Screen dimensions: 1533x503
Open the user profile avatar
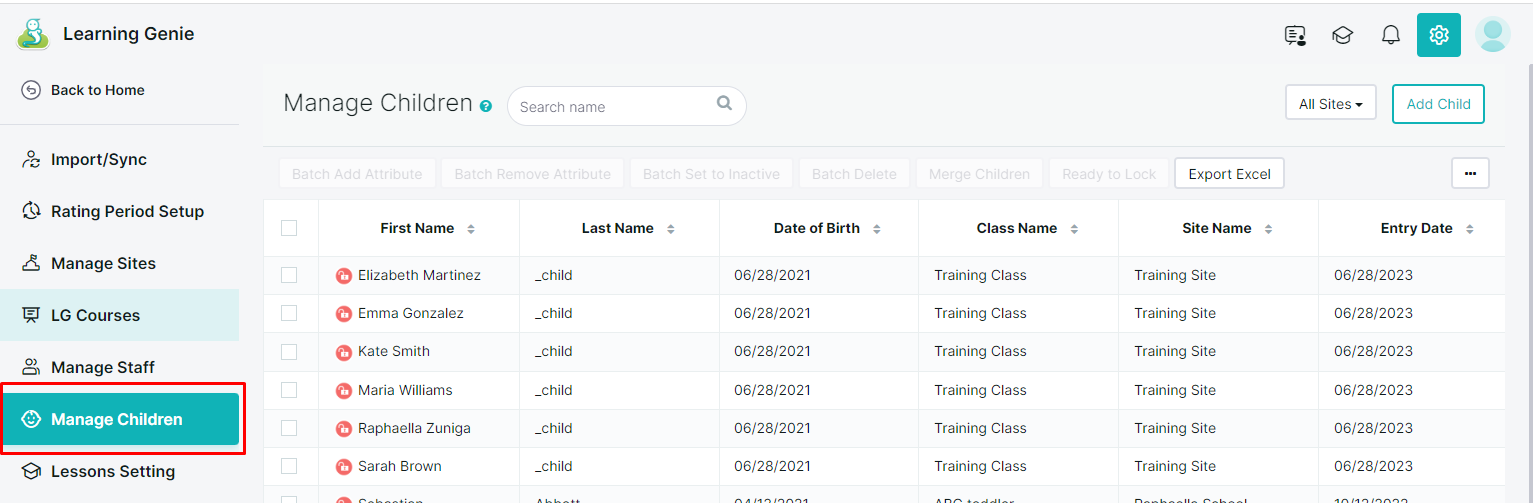[1492, 35]
